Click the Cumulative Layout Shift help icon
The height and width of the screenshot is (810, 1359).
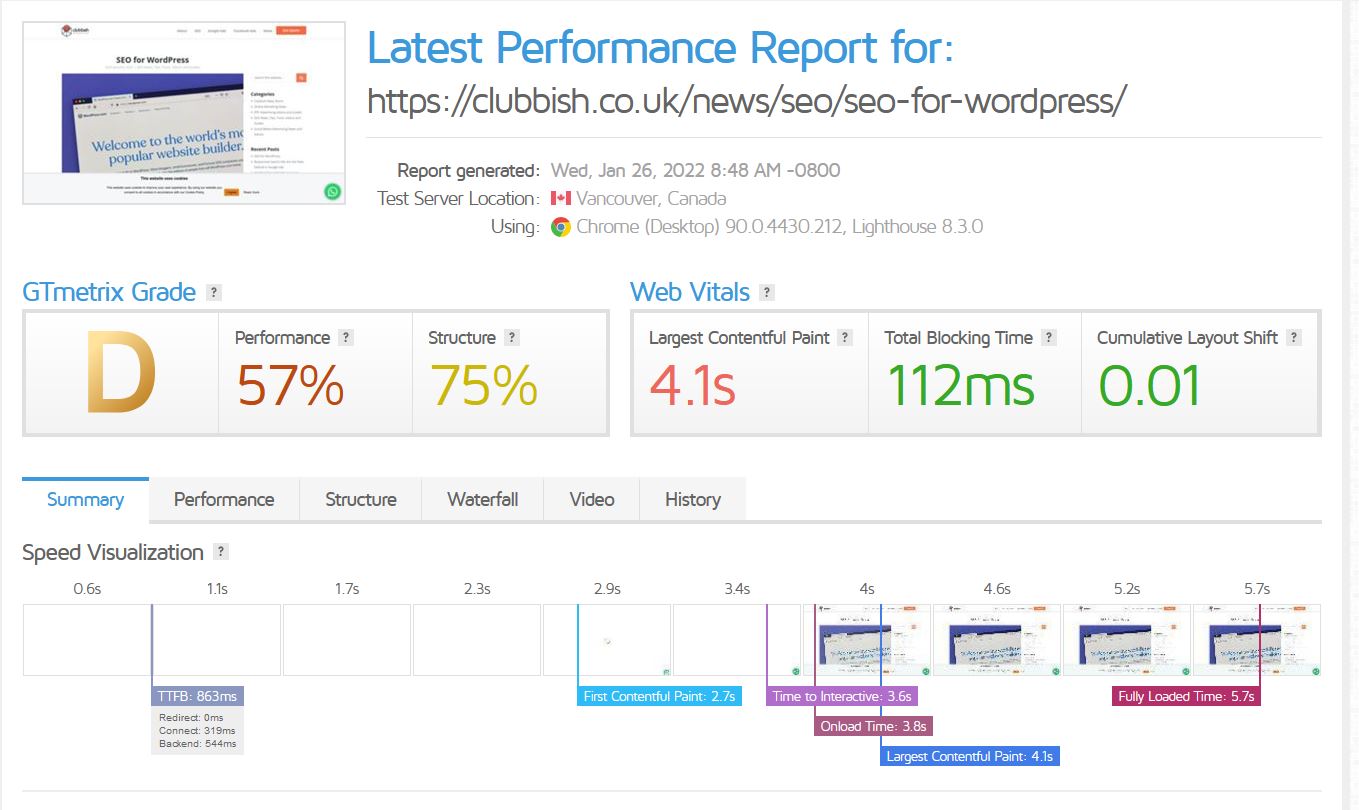pos(1294,338)
